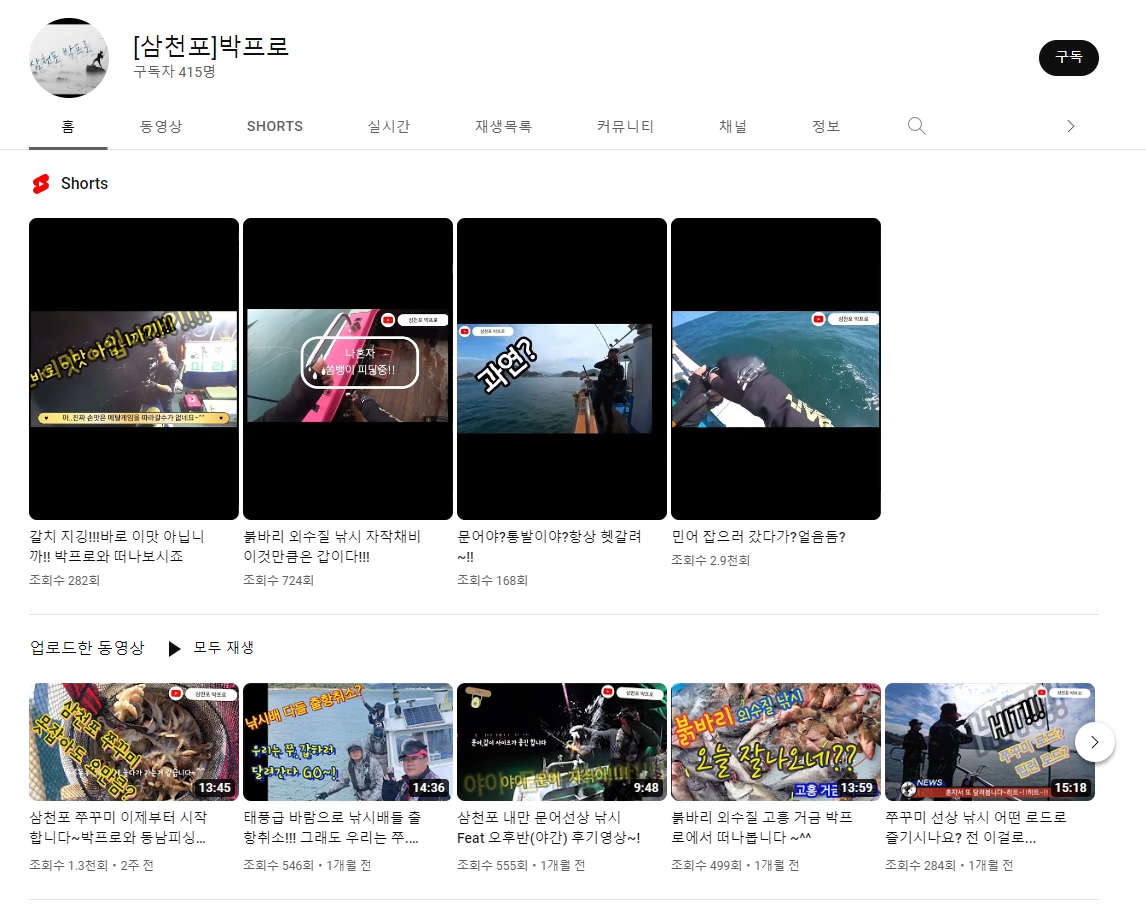The width and height of the screenshot is (1146, 909).
Task: Select the 실시간 tab
Action: click(x=388, y=126)
